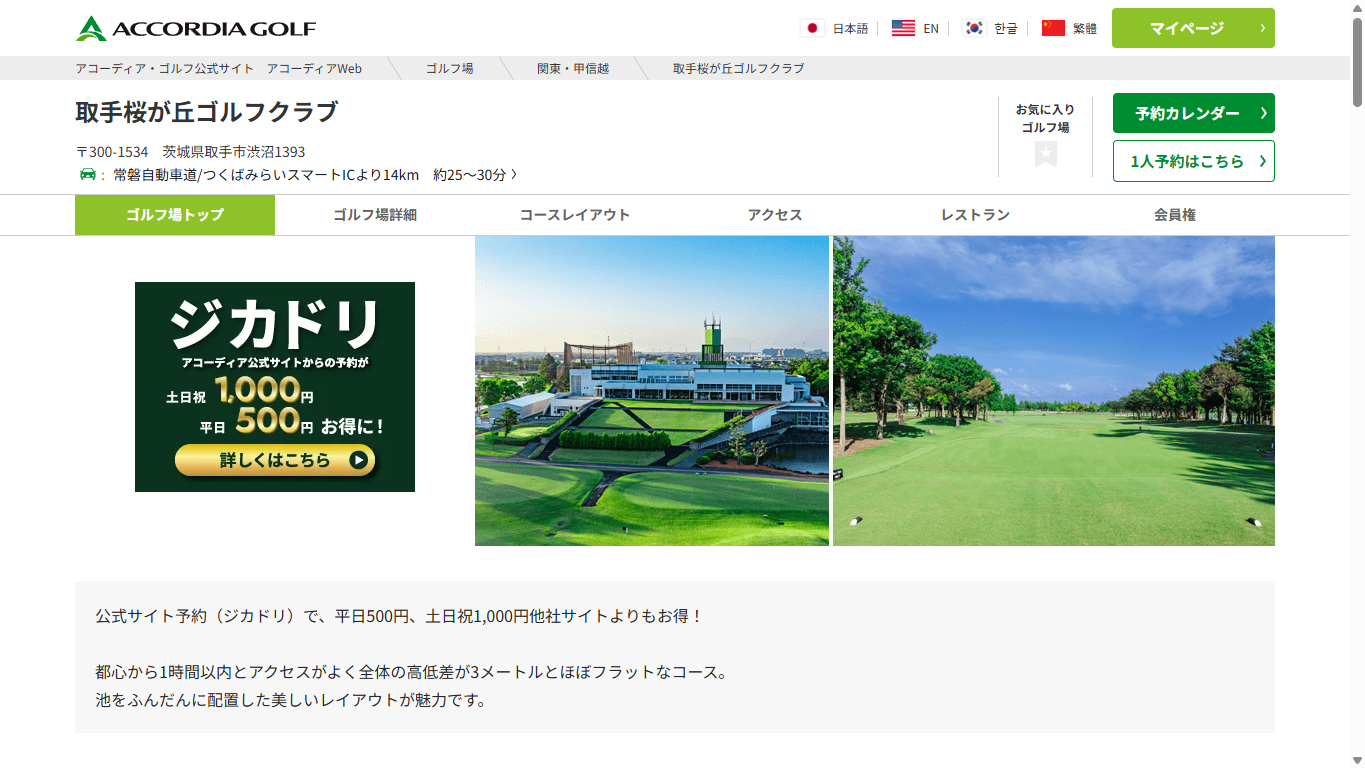Click the South Korean flag icon
The image size is (1365, 768).
[x=974, y=28]
